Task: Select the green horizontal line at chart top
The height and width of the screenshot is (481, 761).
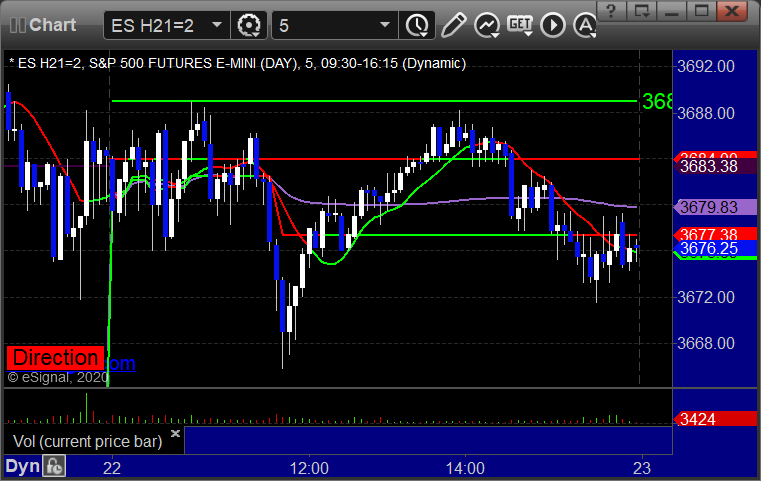Action: point(374,101)
